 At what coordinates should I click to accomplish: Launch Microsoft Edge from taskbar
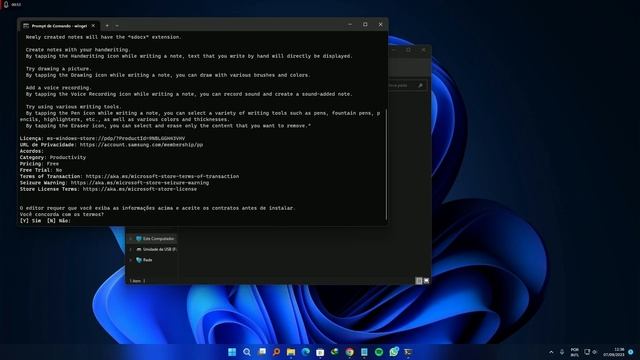click(305, 352)
